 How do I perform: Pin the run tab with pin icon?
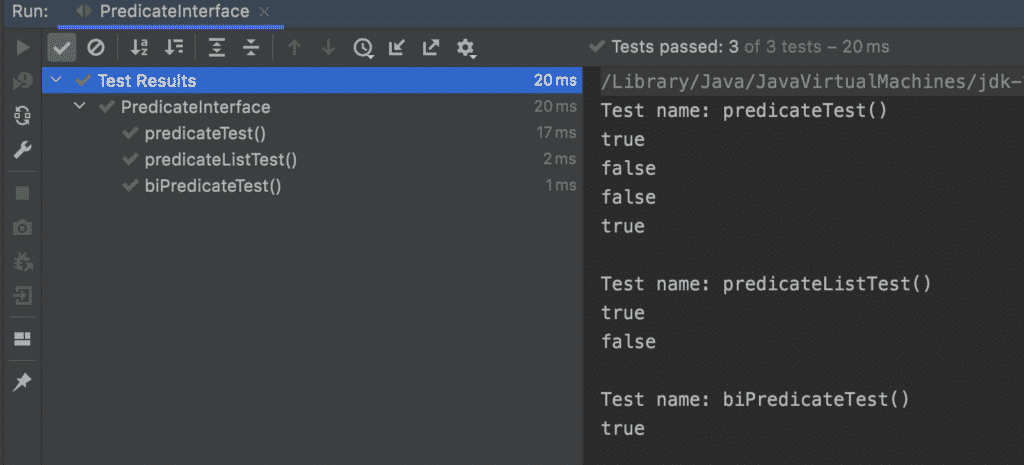pos(21,382)
